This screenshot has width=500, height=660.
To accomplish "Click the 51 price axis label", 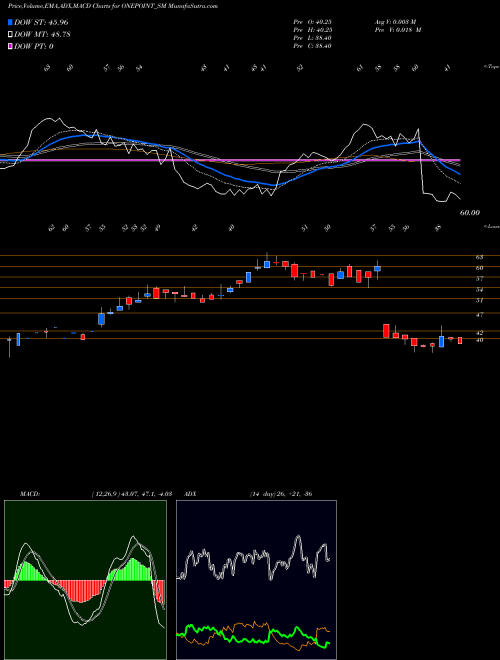I will pyautogui.click(x=480, y=301).
